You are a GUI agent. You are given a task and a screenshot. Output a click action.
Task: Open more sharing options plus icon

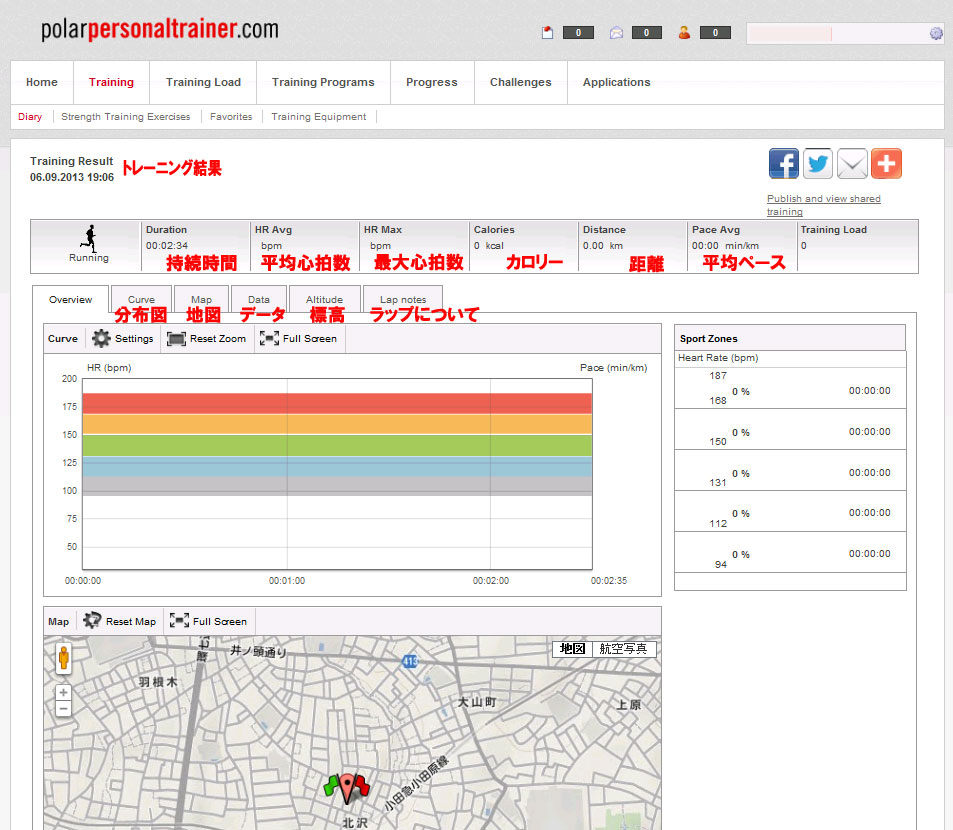pos(886,163)
